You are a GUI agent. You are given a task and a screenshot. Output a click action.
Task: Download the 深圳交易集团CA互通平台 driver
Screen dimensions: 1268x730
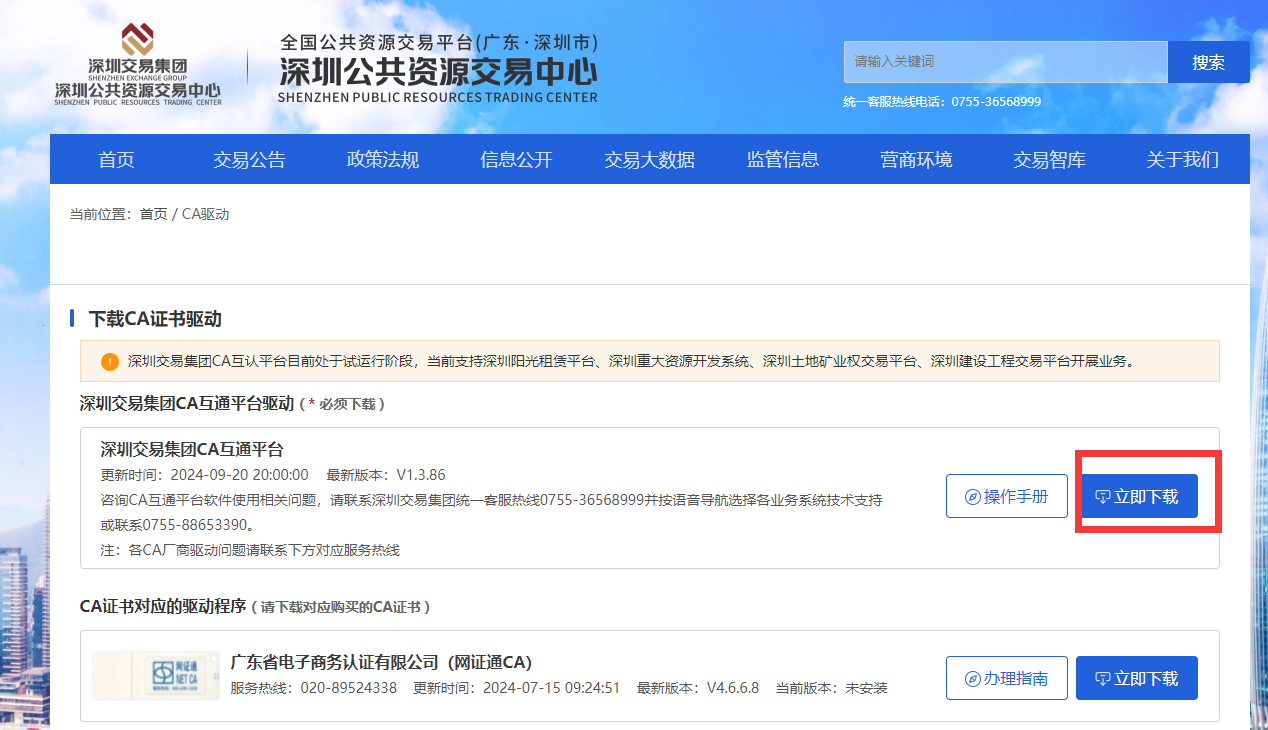click(x=1136, y=496)
